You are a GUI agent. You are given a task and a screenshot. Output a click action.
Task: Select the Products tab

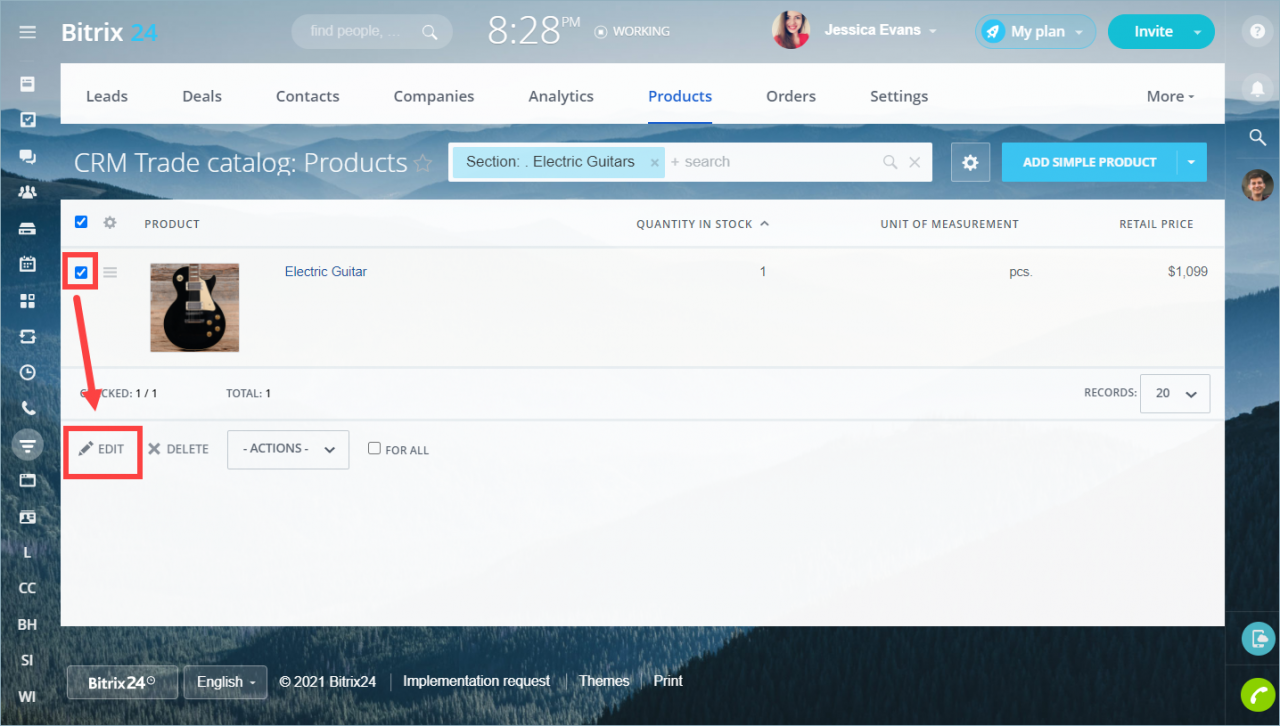[x=680, y=96]
